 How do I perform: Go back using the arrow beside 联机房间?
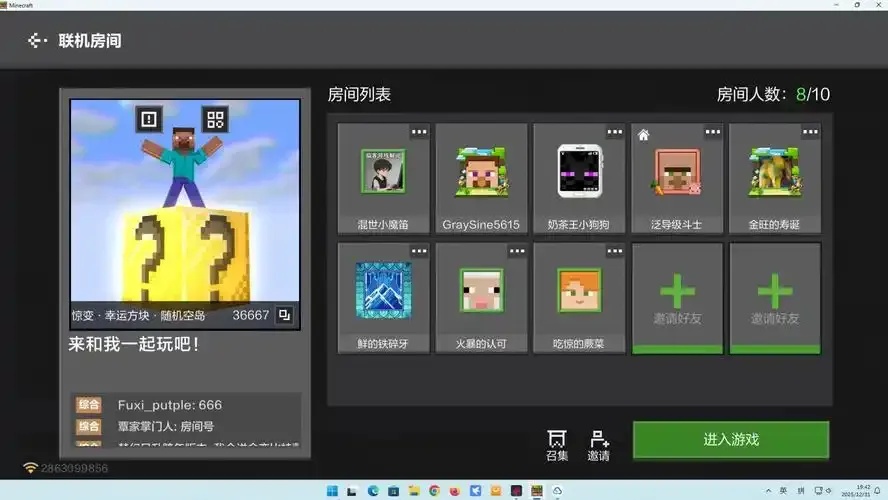(37, 41)
